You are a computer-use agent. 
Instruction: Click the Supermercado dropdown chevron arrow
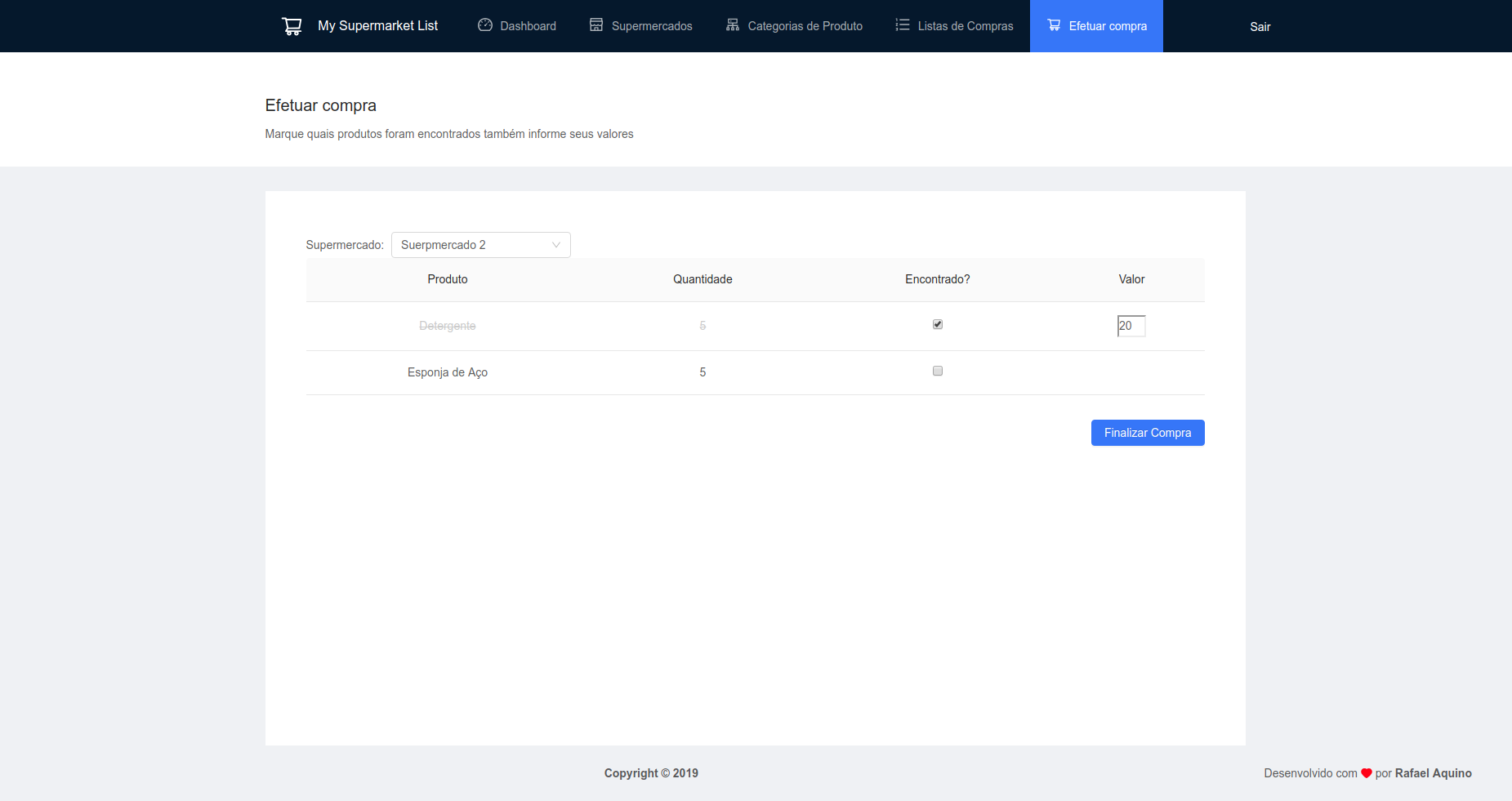pyautogui.click(x=556, y=245)
